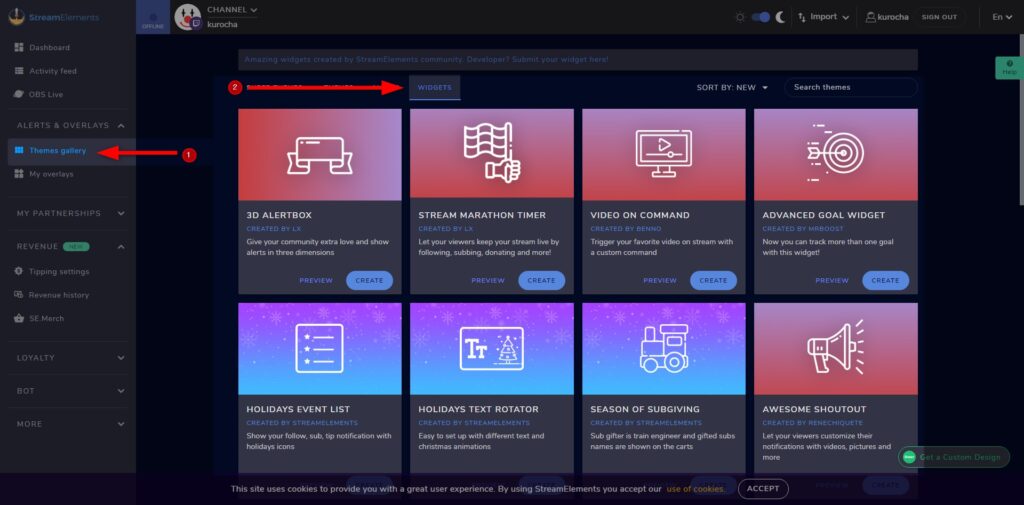
Task: Click the sun light-mode icon
Action: point(740,18)
